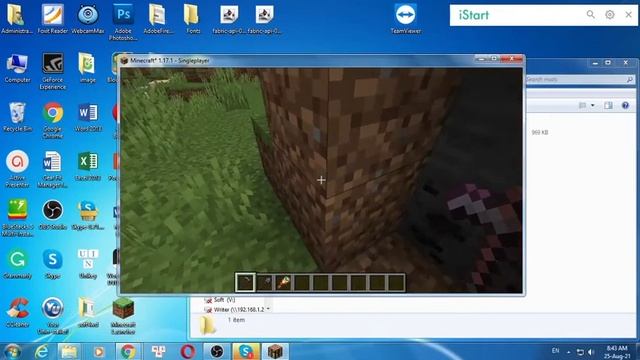Open Internet Explorer from the taskbar

[x=41, y=351]
